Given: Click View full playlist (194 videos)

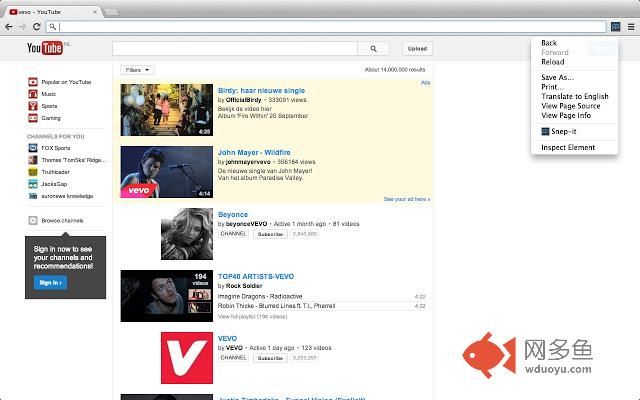Looking at the screenshot, I should [x=252, y=316].
